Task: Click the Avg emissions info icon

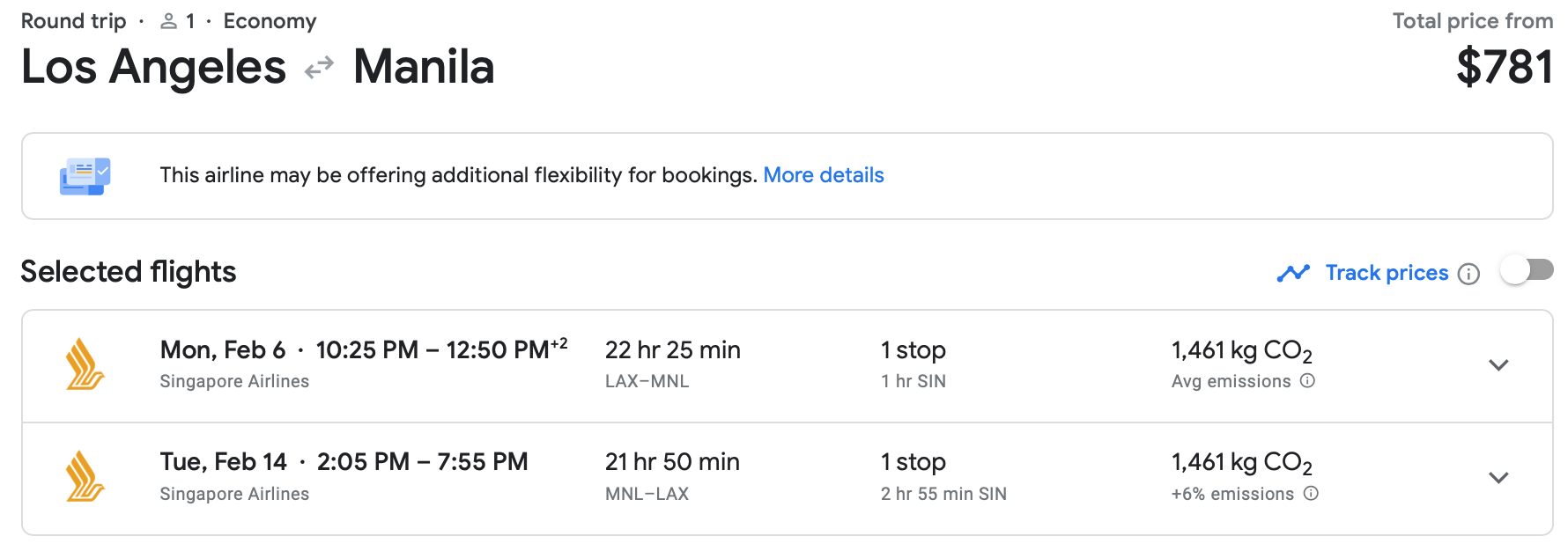Action: point(1307,381)
